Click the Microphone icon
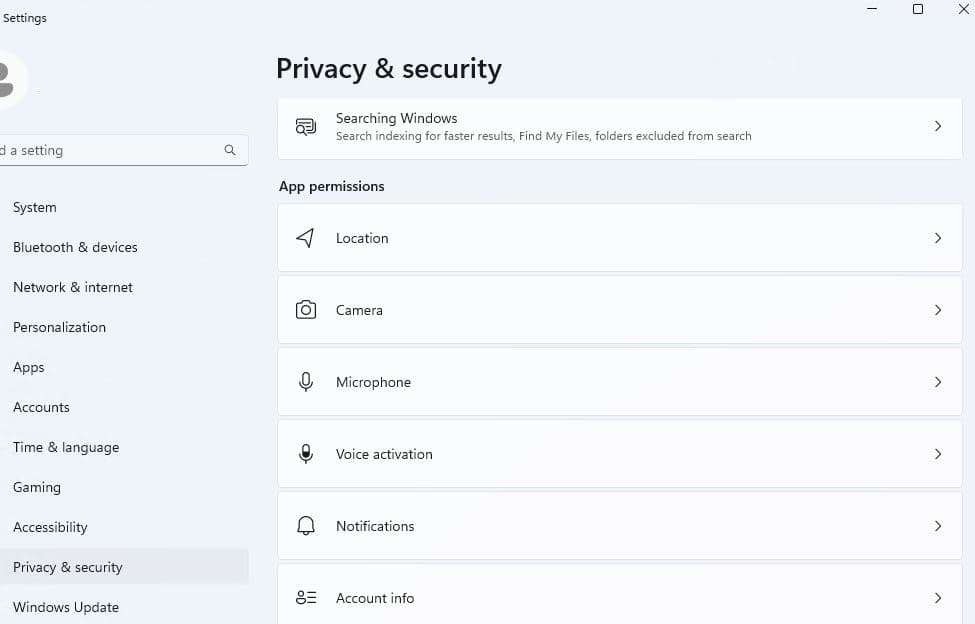 (306, 382)
